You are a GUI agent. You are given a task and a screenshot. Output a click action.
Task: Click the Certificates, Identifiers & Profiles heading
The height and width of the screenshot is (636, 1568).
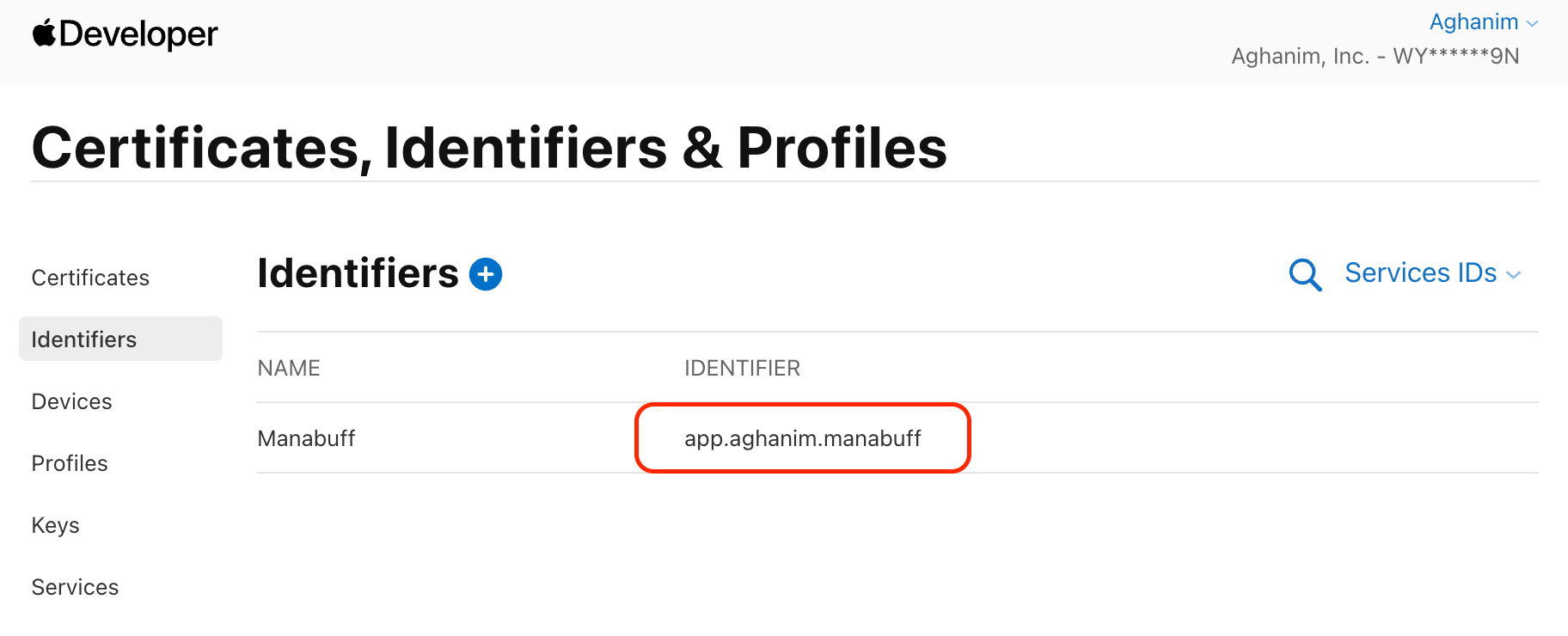coord(488,146)
